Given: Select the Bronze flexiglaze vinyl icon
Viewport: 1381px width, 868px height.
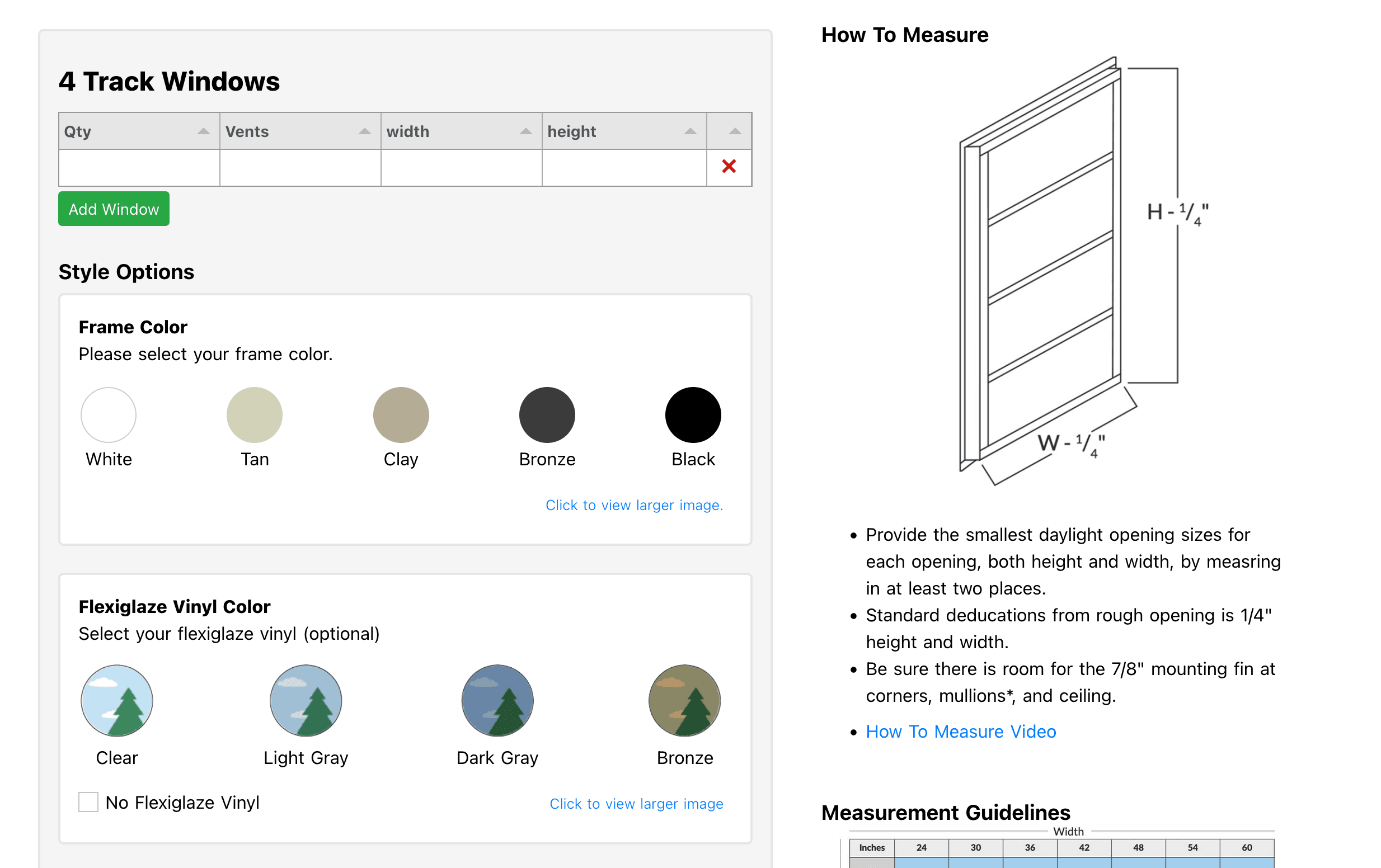Looking at the screenshot, I should [684, 700].
